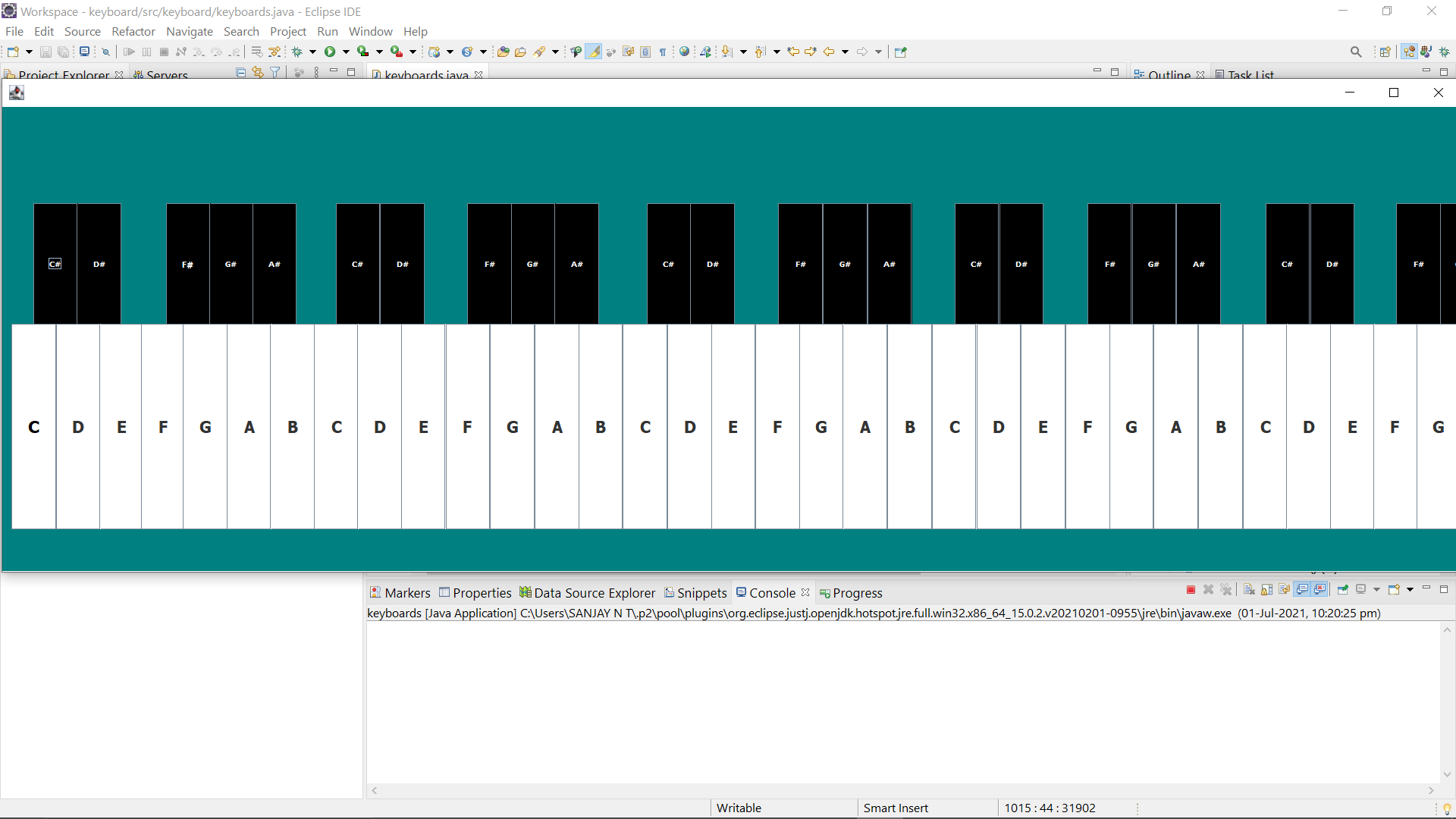The width and height of the screenshot is (1456, 819).
Task: Expand the New file dropdown arrow
Action: (29, 52)
